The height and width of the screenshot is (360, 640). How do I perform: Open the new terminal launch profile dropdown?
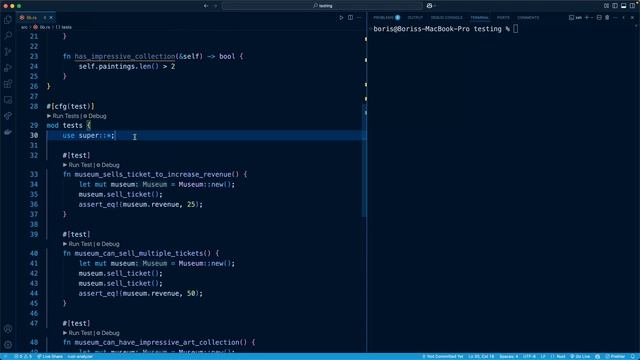[592, 18]
